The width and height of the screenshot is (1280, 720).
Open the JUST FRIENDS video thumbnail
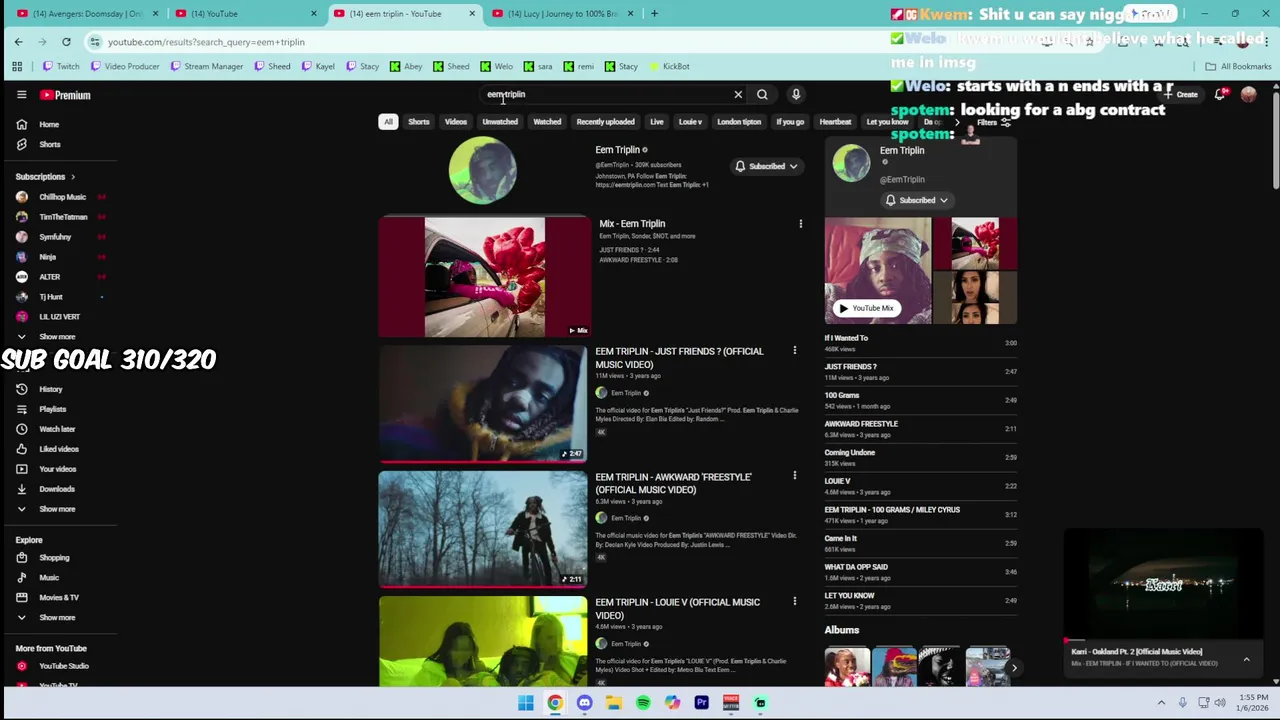point(483,403)
